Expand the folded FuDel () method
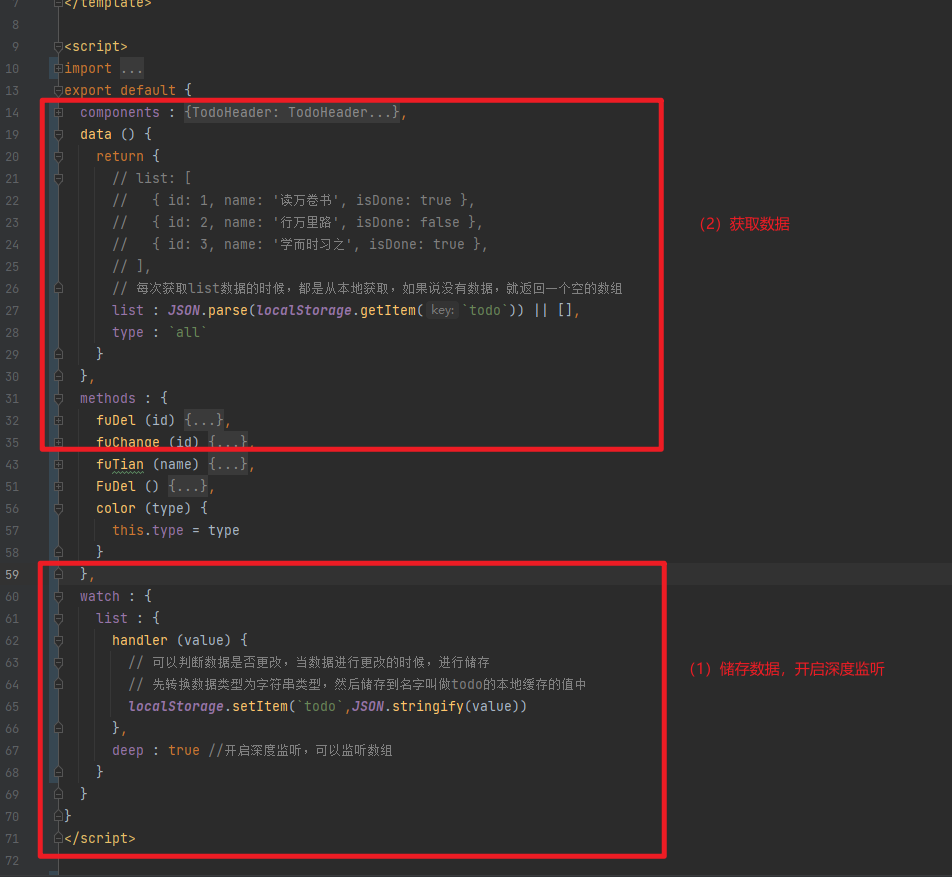Image resolution: width=952 pixels, height=877 pixels. pos(58,486)
